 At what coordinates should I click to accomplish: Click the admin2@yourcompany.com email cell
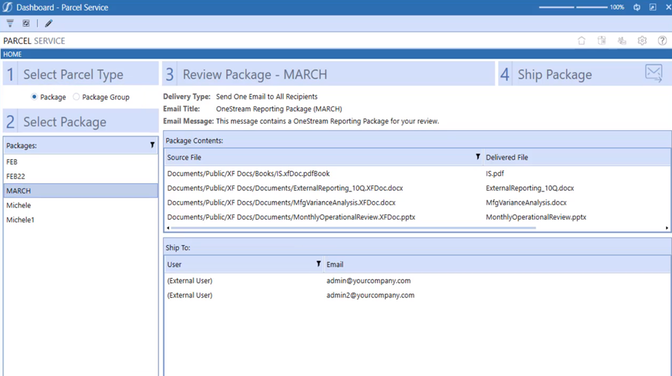tap(370, 295)
